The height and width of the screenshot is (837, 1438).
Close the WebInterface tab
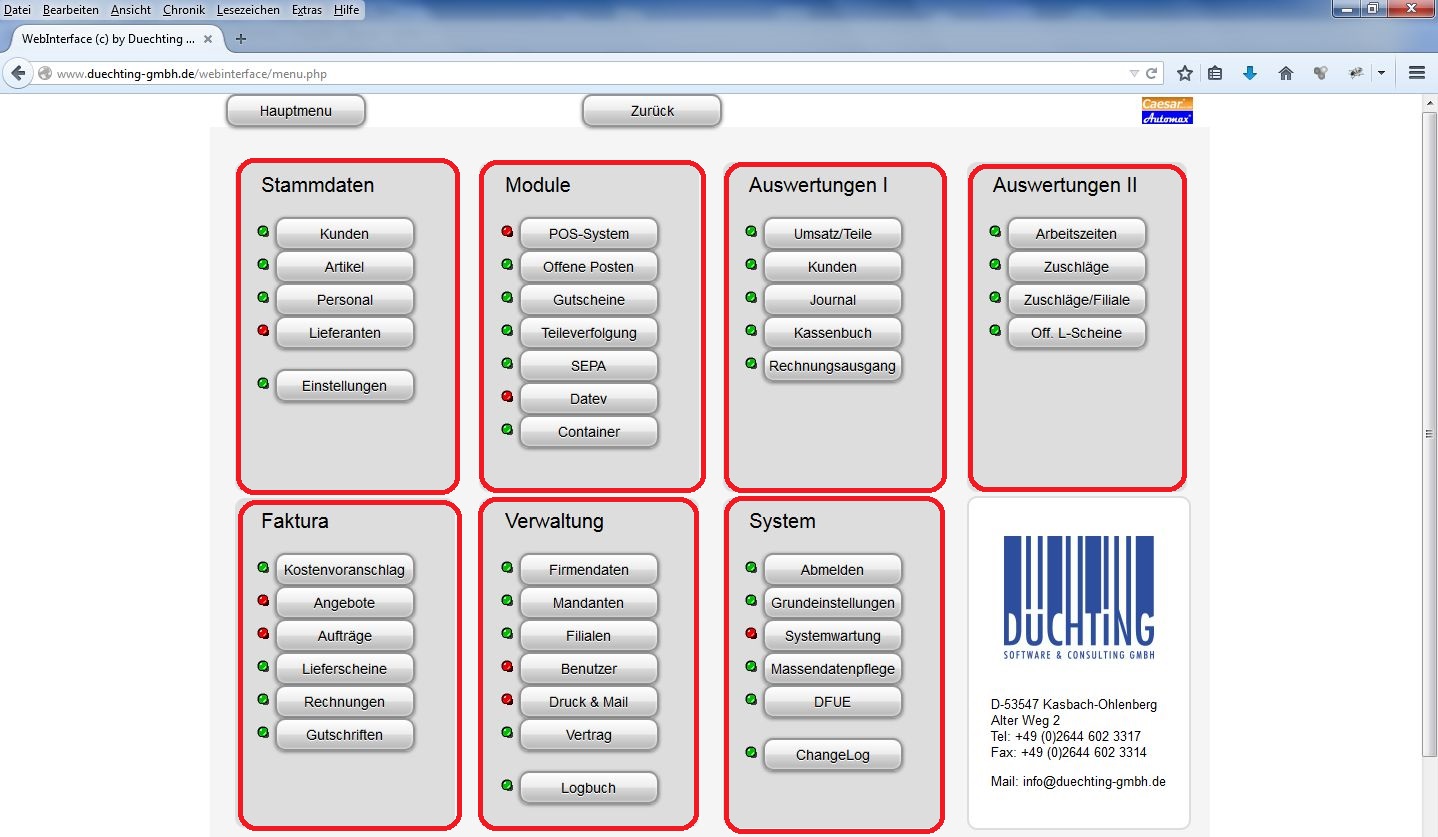pyautogui.click(x=208, y=39)
